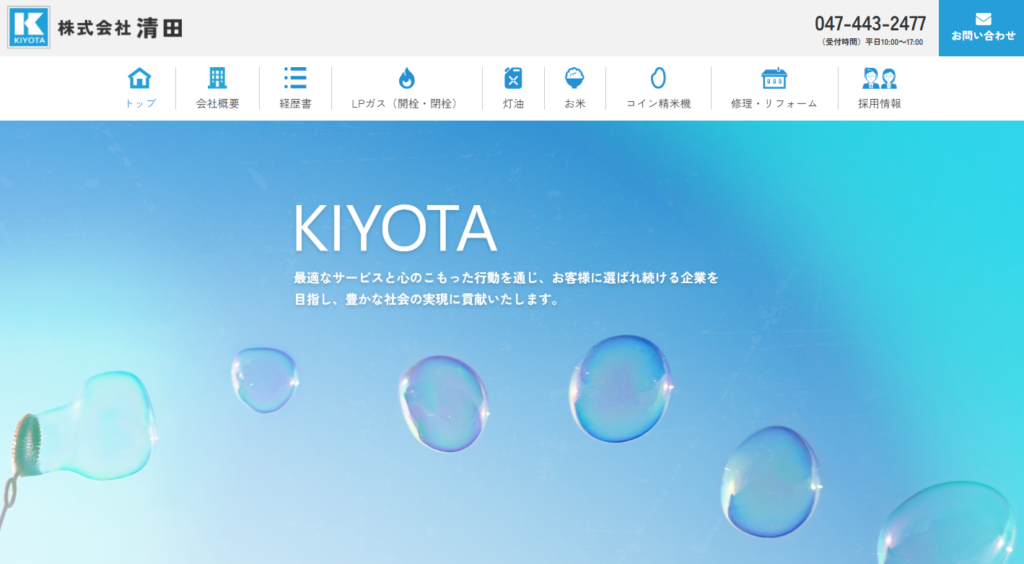Click the envelope contact icon
Screen dimensions: 1024x564
(x=983, y=19)
